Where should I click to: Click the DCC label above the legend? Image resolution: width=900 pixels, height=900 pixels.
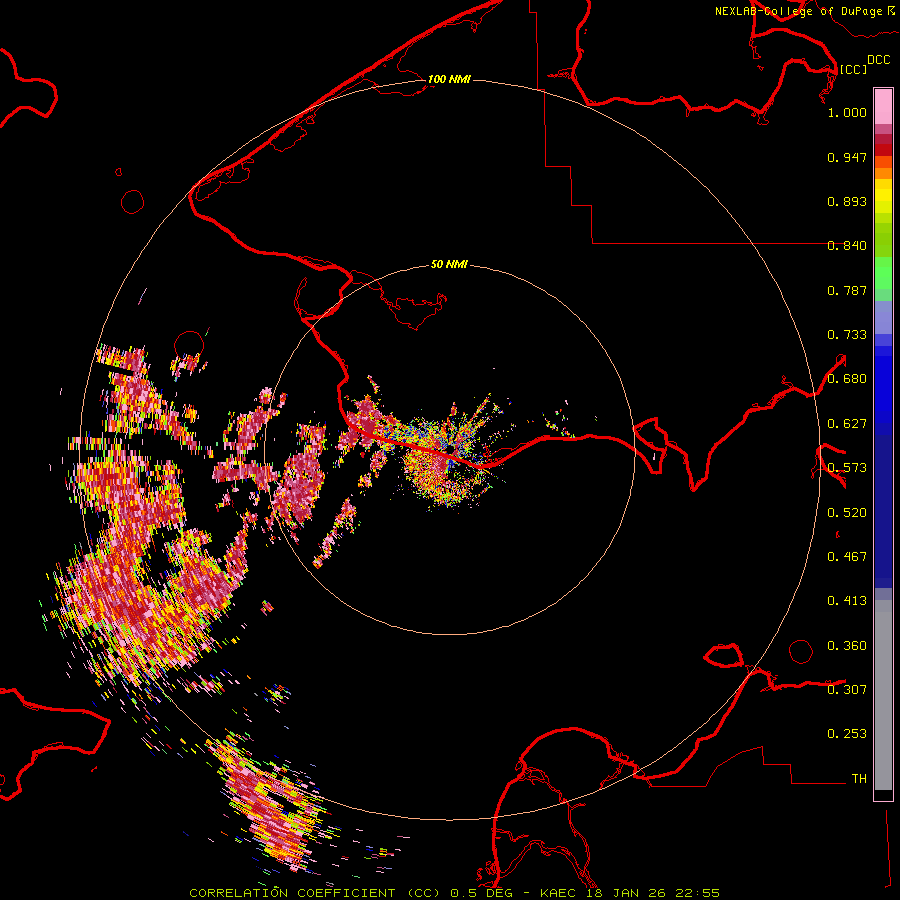[878, 60]
